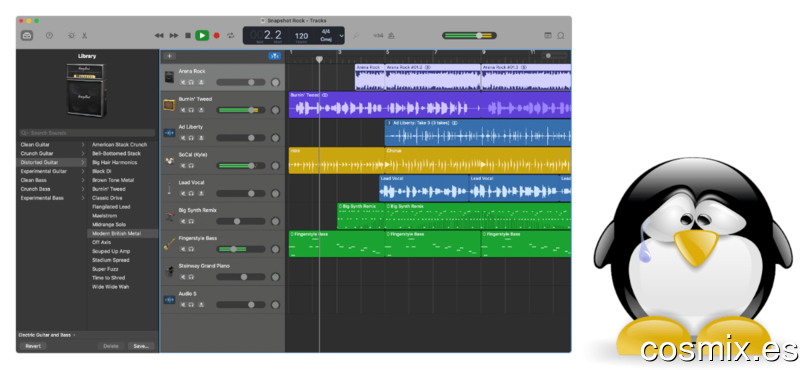
Task: Toggle the Library panel button
Action: [x=27, y=36]
